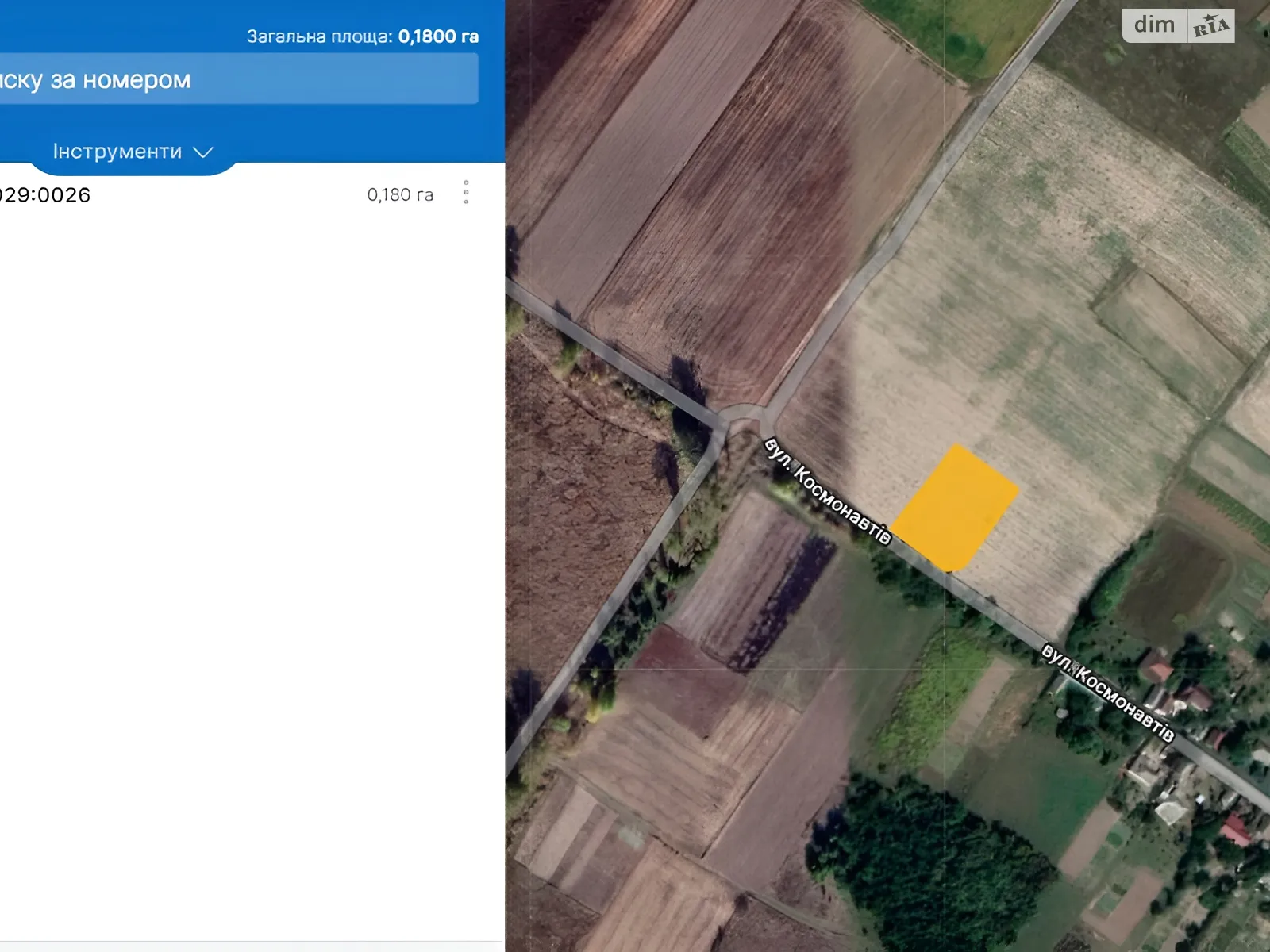Click the upper вул. Космонавтів street label

[x=828, y=491]
